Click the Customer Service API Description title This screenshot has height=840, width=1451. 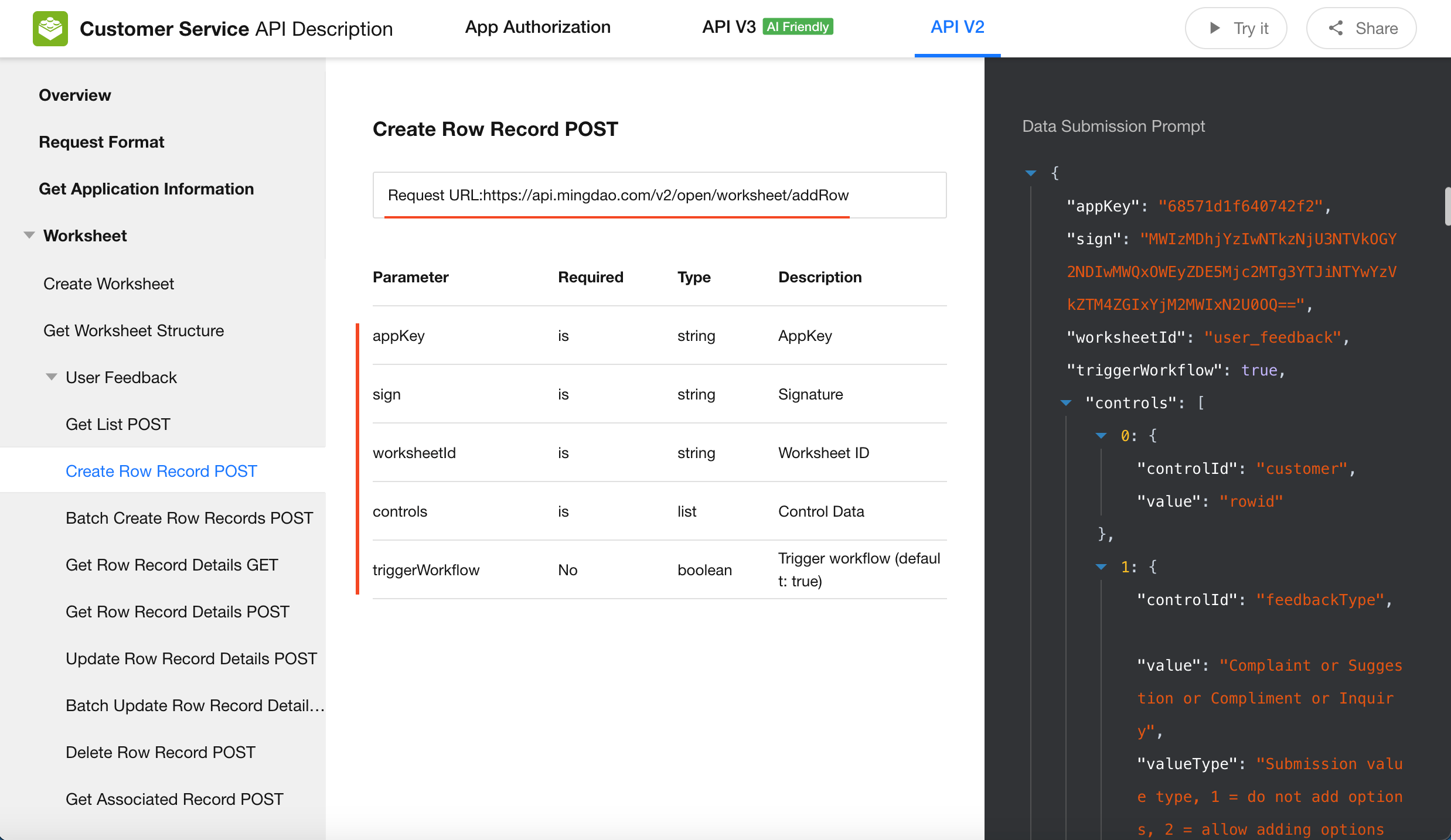[x=236, y=28]
